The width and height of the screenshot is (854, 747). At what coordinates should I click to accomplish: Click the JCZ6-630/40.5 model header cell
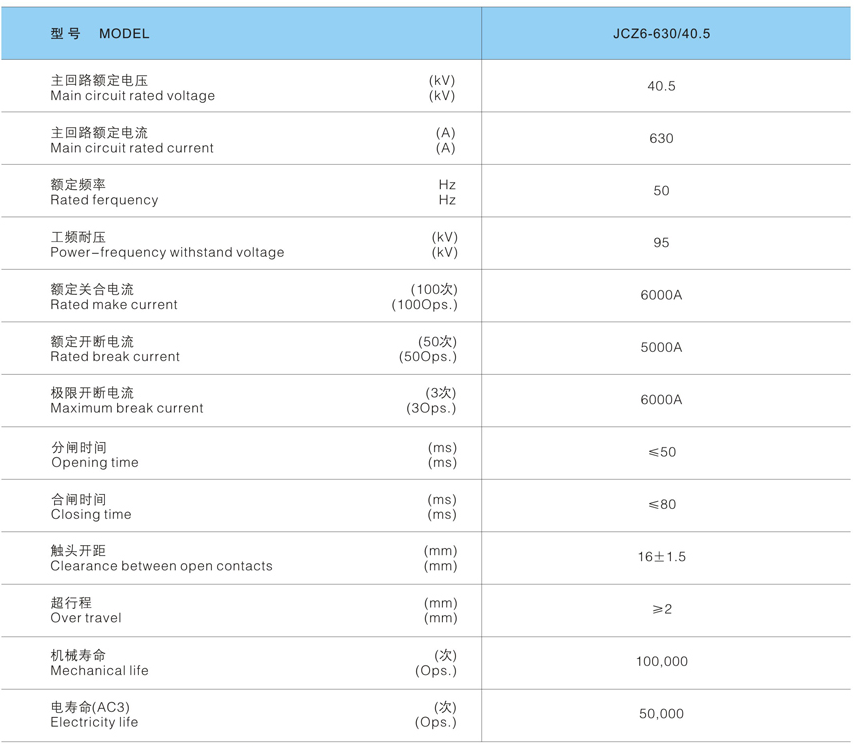tap(661, 34)
